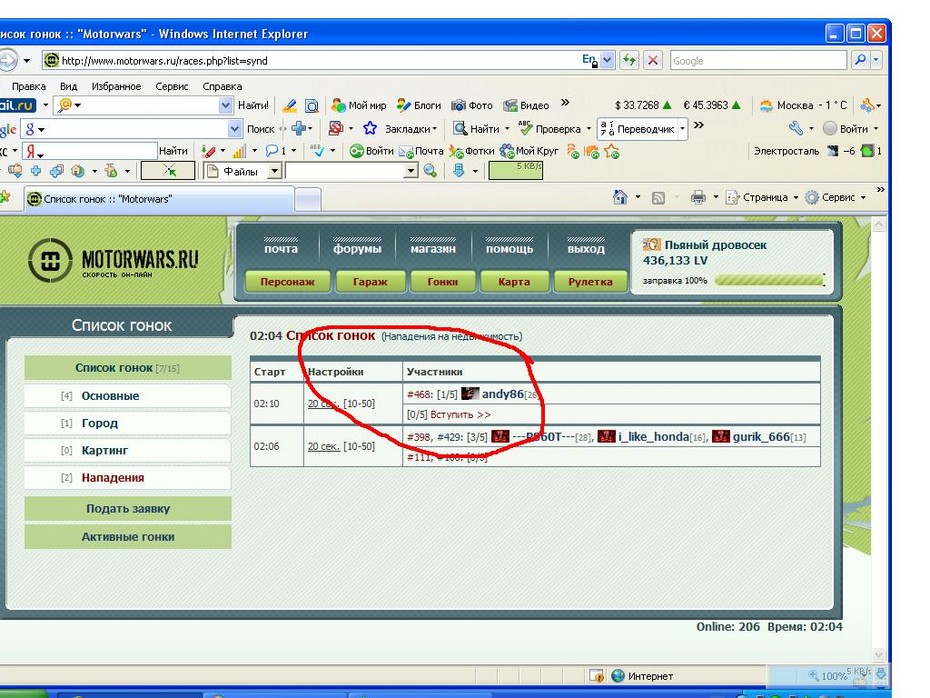Expand the Переводчик dropdown
The height and width of the screenshot is (698, 930).
[683, 129]
